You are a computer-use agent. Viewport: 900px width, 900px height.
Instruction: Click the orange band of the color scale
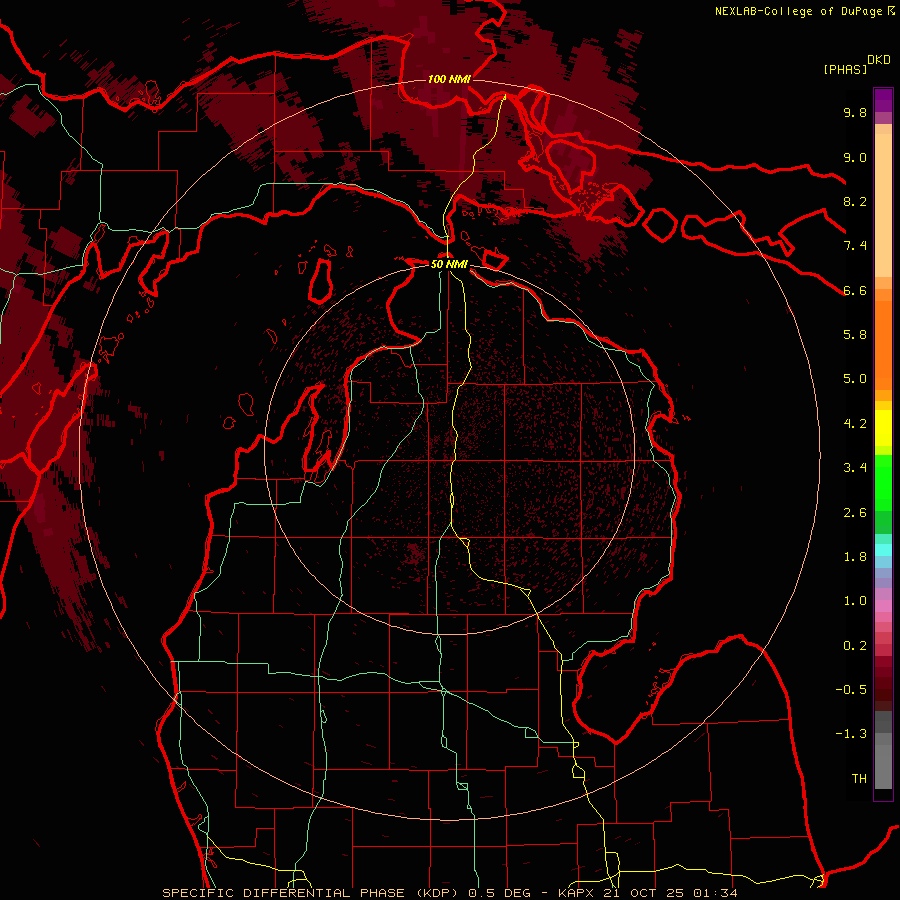[883, 345]
